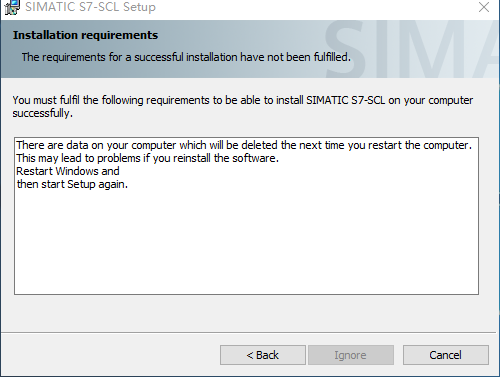Click the 'Restart Windows and' line
The image size is (500, 377).
point(68,171)
